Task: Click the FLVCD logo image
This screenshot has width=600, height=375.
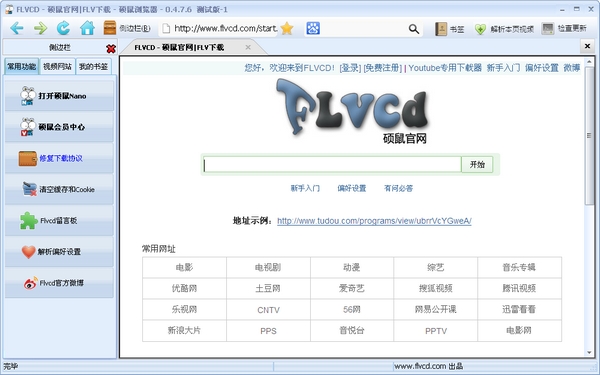Action: [x=352, y=111]
